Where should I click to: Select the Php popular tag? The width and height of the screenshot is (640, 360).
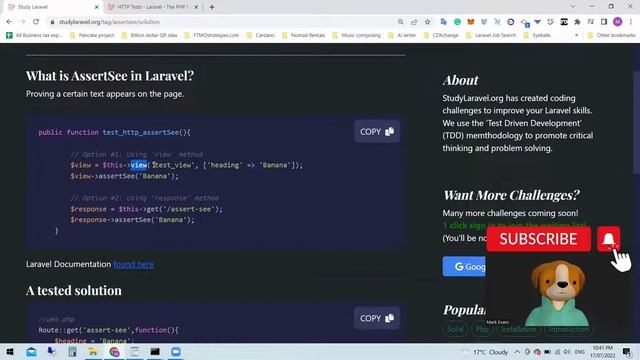(x=482, y=329)
